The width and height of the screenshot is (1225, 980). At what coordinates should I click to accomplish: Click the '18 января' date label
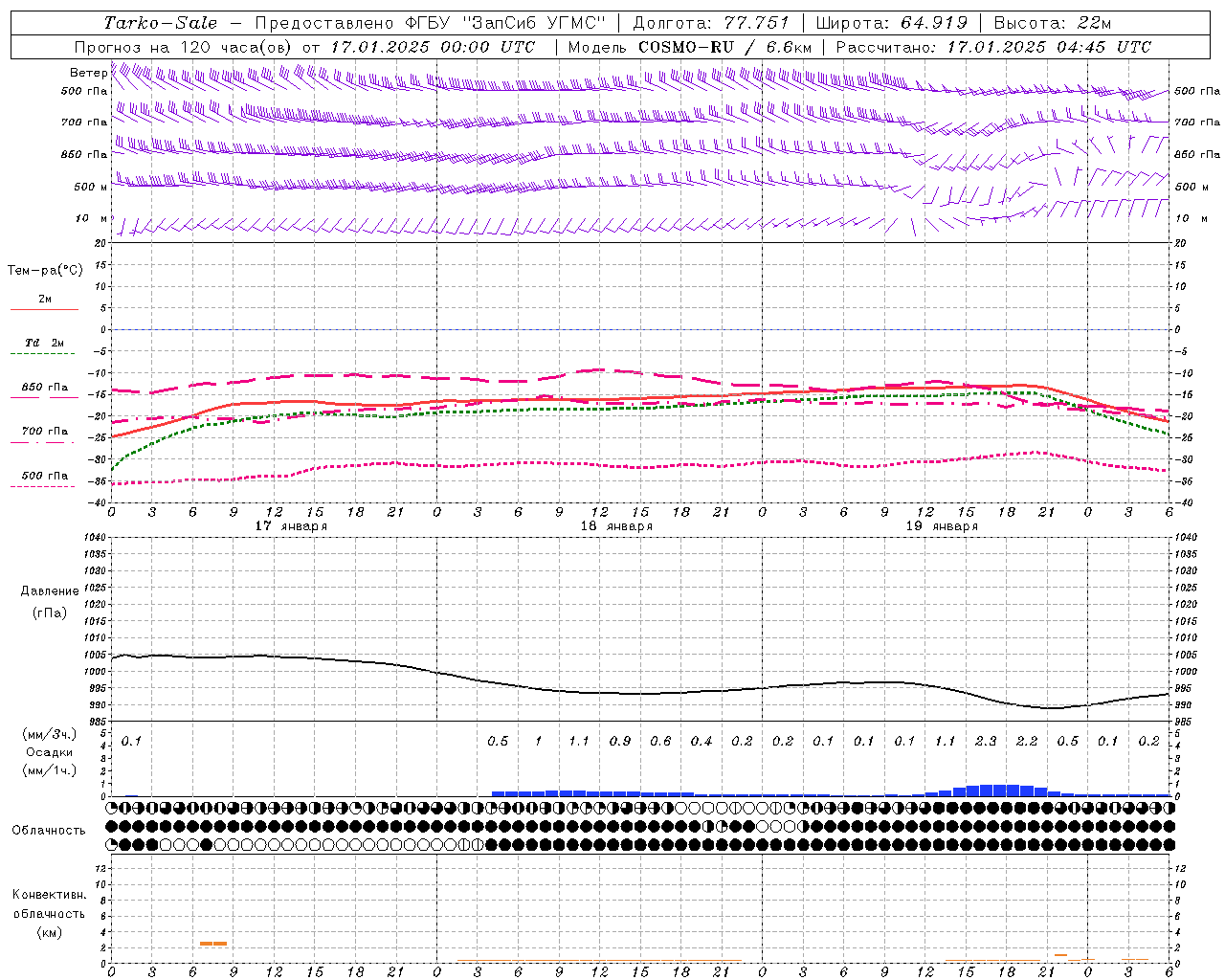click(616, 526)
